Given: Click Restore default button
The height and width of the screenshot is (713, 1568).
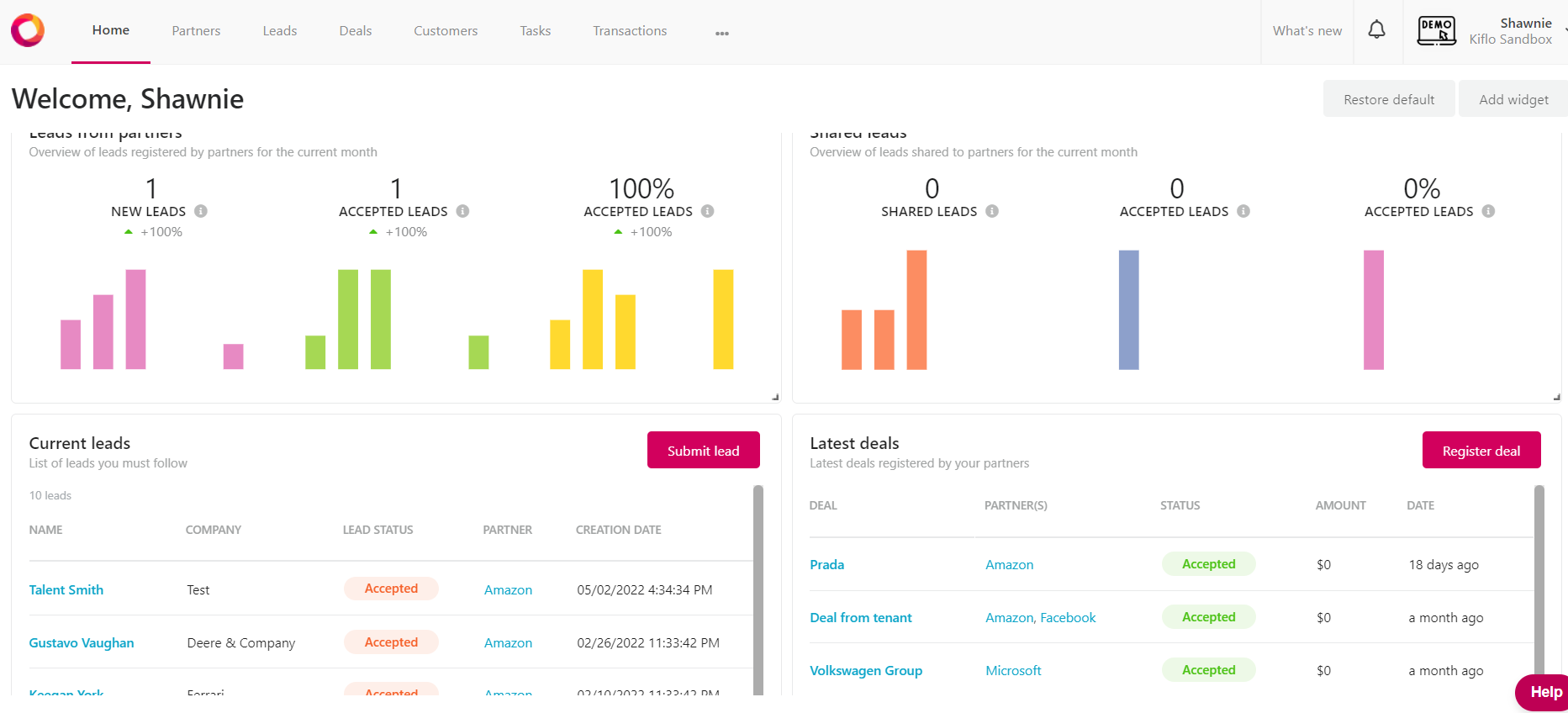Looking at the screenshot, I should (x=1389, y=99).
